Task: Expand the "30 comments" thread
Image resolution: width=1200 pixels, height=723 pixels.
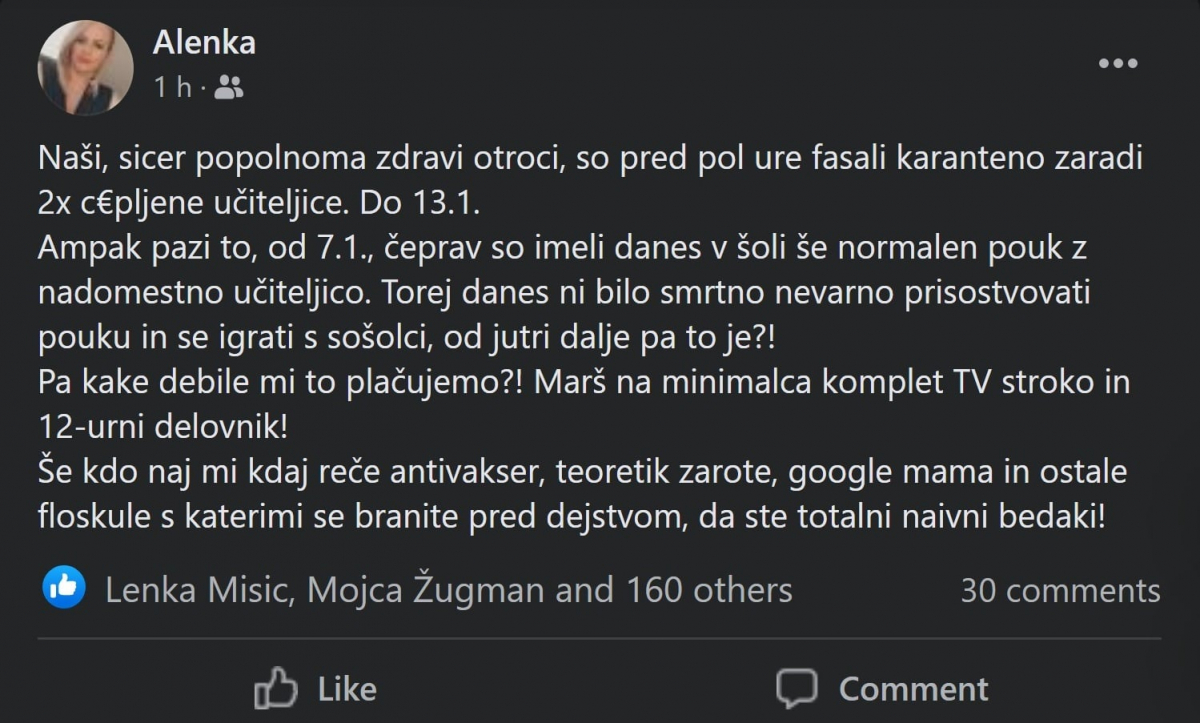Action: click(1060, 590)
